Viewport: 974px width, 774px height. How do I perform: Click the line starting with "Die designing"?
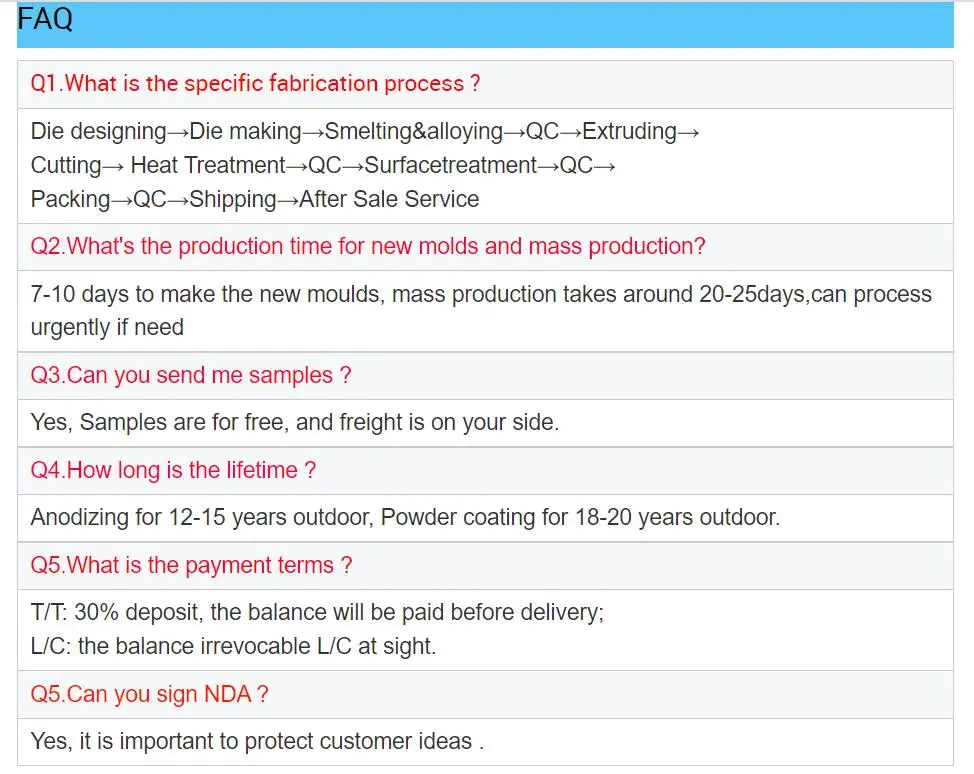(x=365, y=132)
